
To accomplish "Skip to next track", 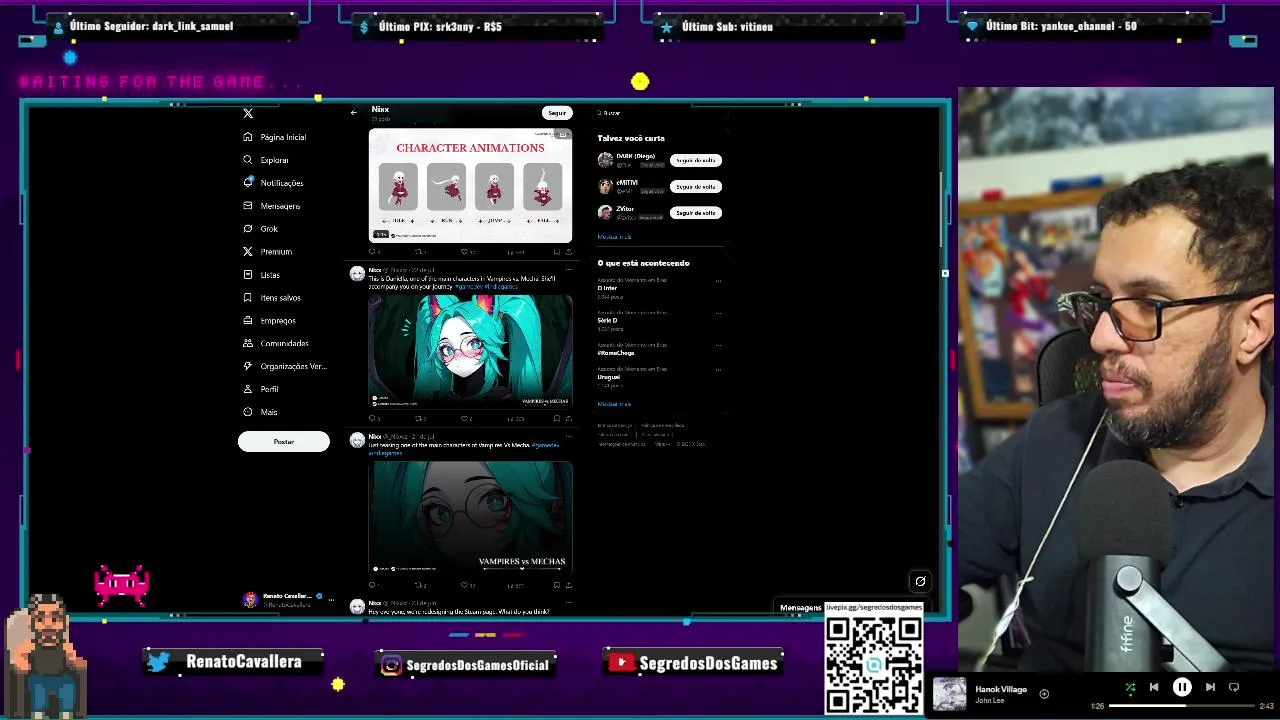I will tap(1210, 687).
